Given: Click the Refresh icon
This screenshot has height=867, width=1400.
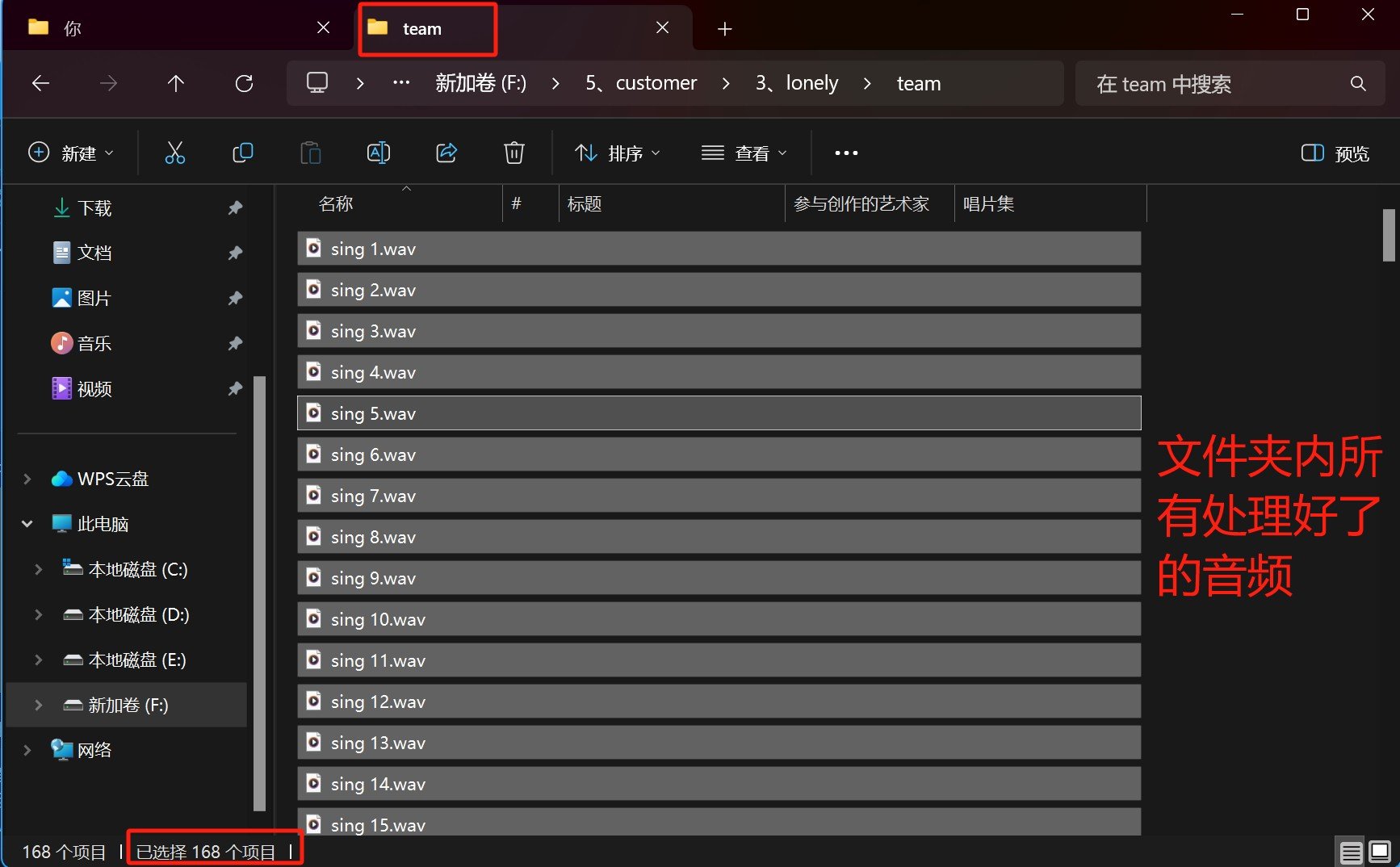Looking at the screenshot, I should (x=244, y=83).
